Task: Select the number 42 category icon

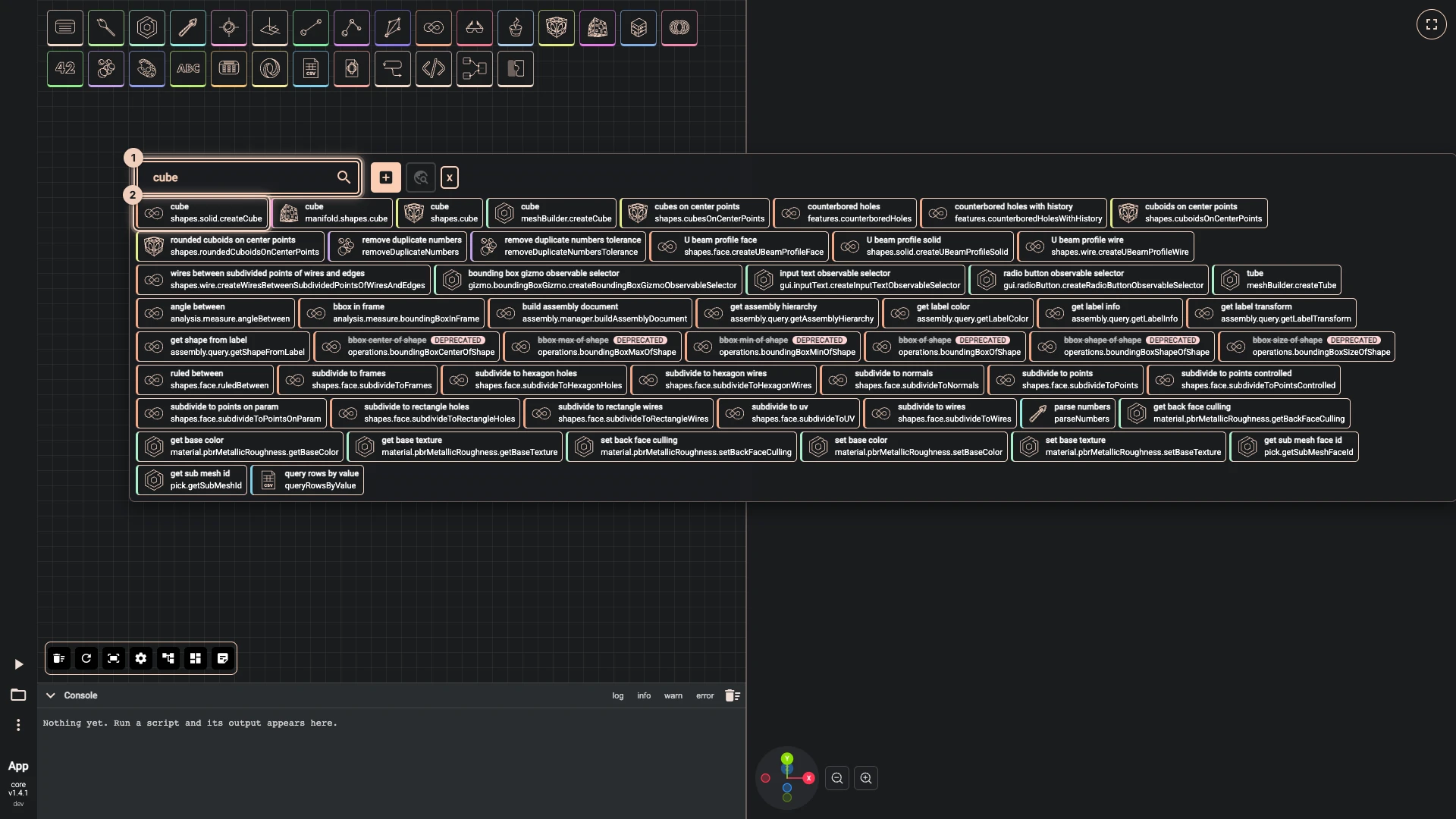Action: tap(65, 69)
